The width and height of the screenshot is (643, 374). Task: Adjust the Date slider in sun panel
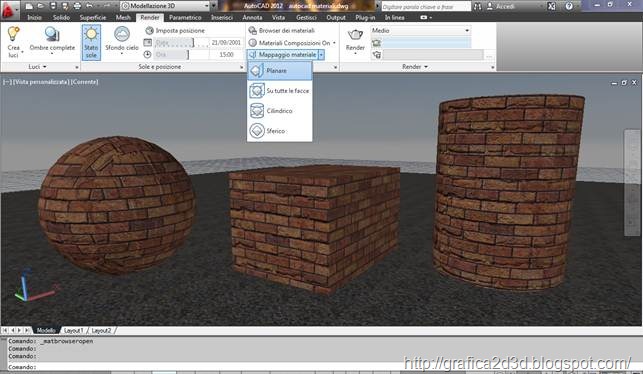click(x=181, y=42)
